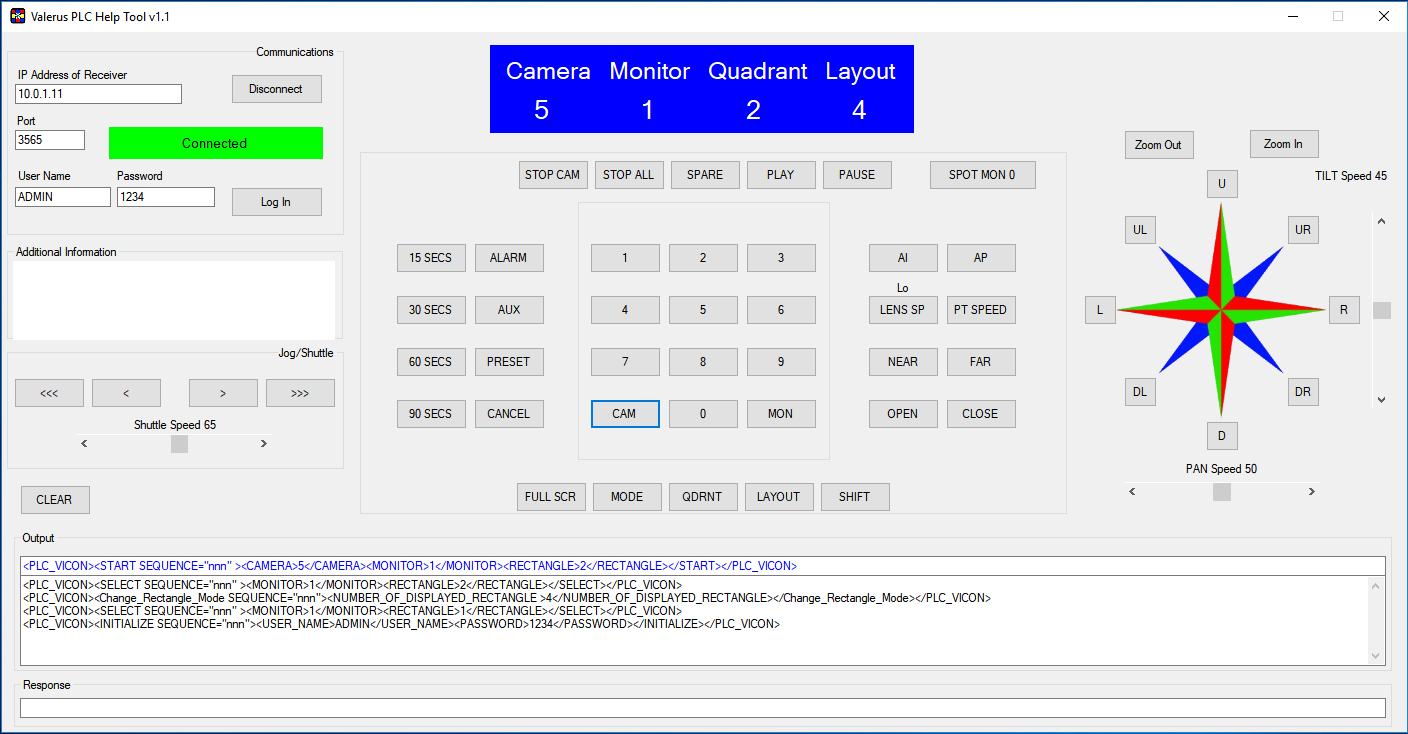Click fast forward >>> jog button
Viewport: 1408px width, 734px height.
click(x=300, y=393)
